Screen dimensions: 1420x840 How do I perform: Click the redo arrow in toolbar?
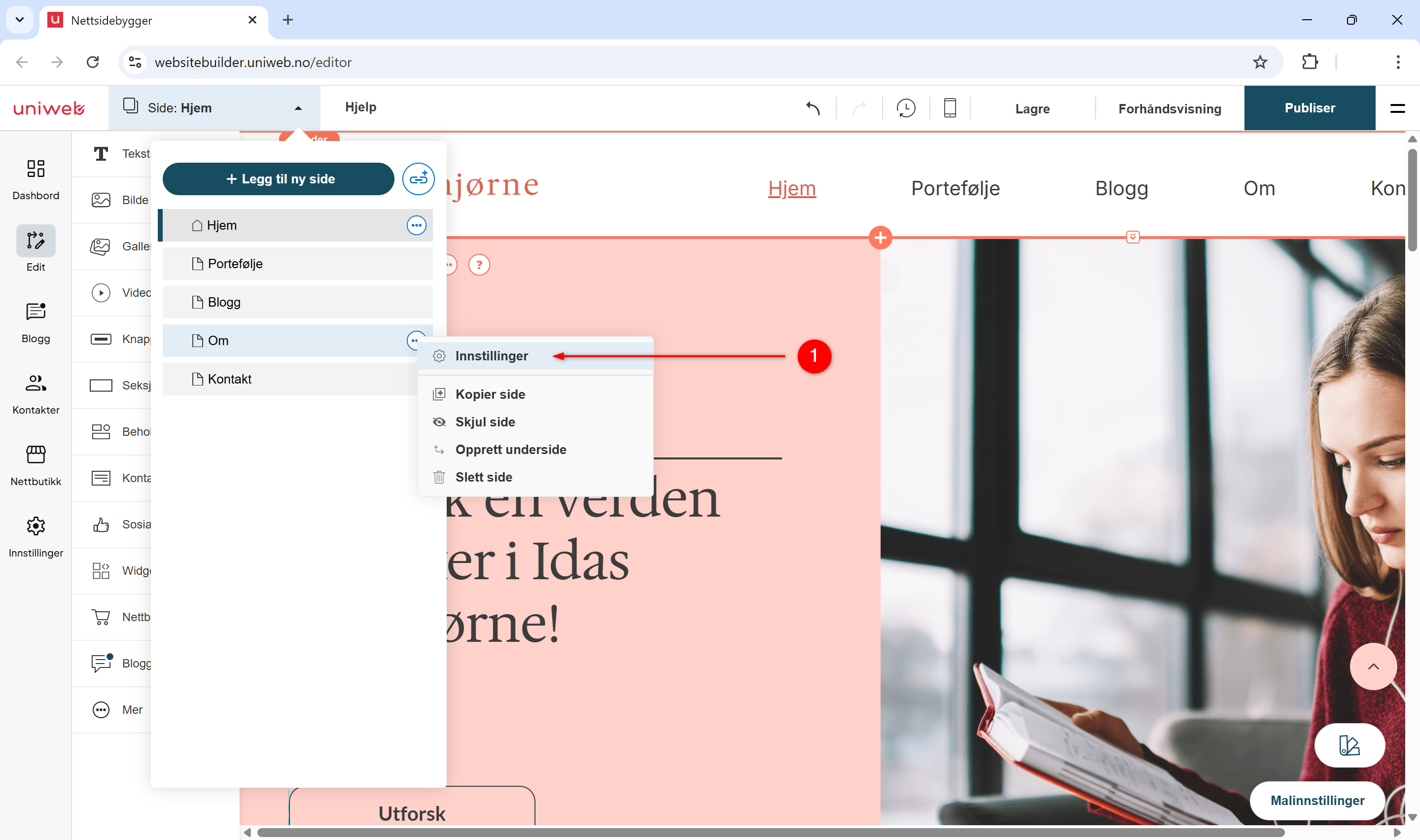click(859, 108)
